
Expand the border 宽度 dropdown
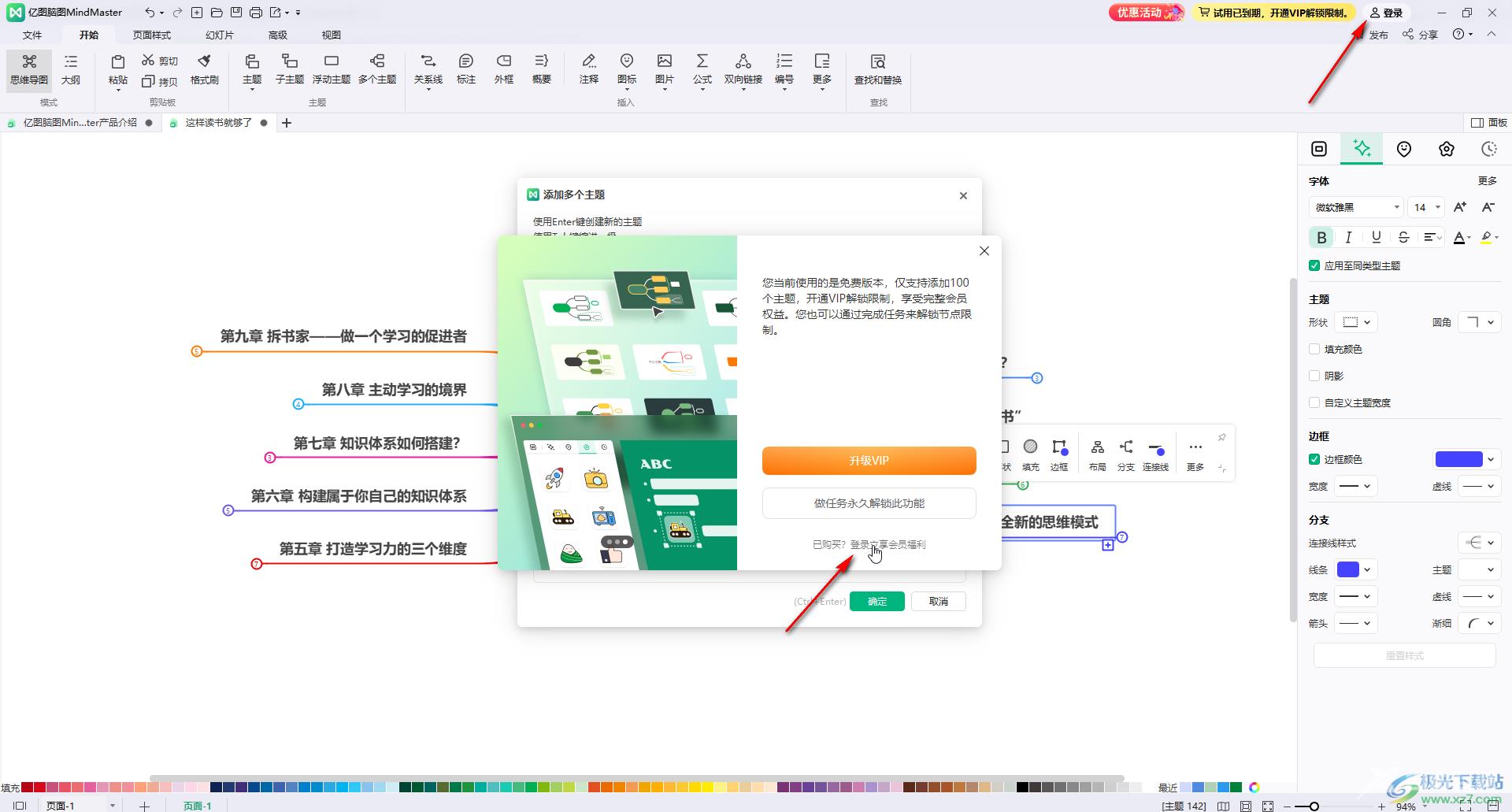(1356, 486)
